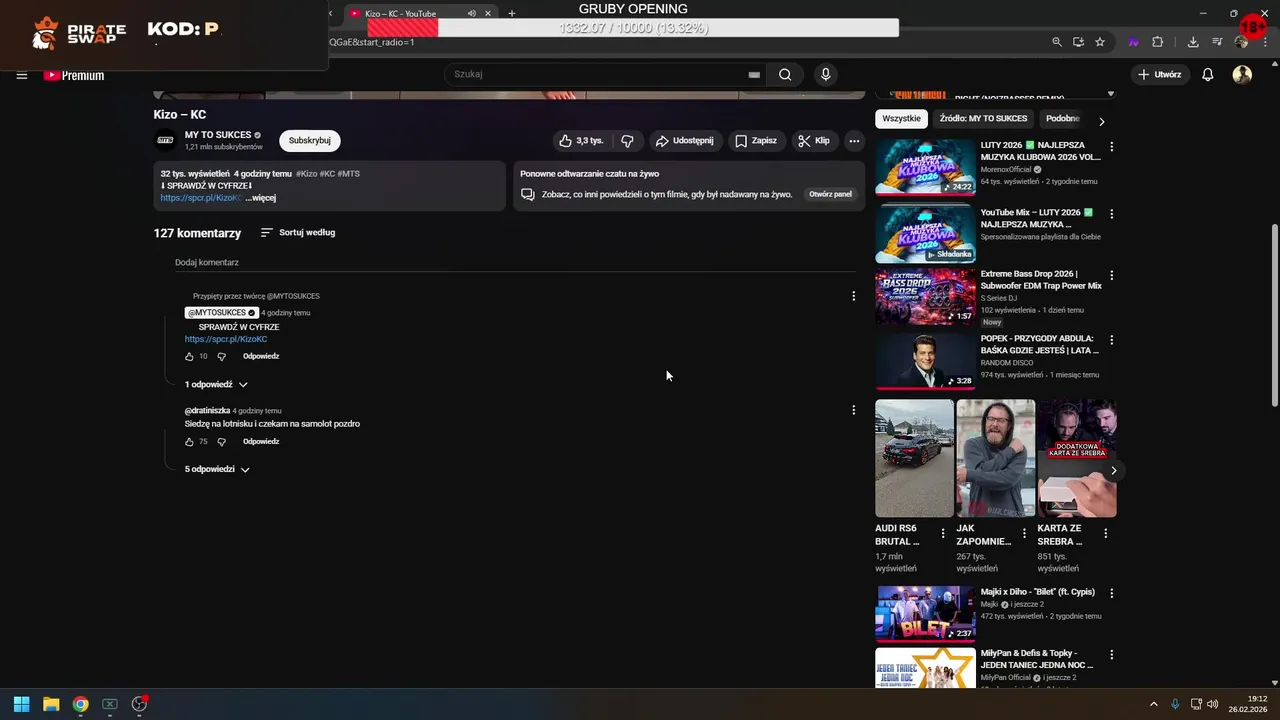Show hidden system tray icons
1280x720 pixels.
(1153, 704)
